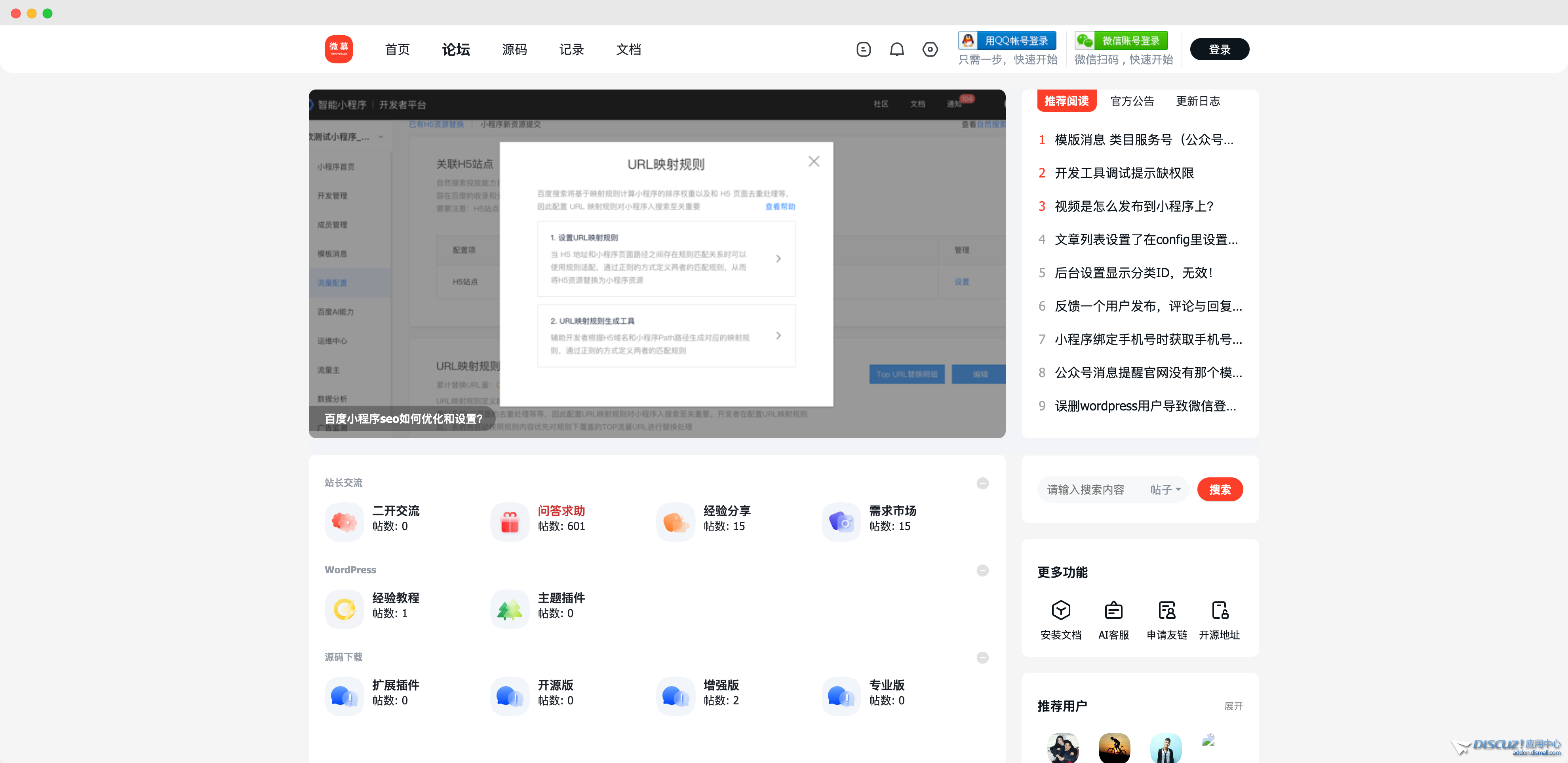Screen dimensions: 1568x763
Task: Click the circular settings icon in the header
Action: (930, 50)
